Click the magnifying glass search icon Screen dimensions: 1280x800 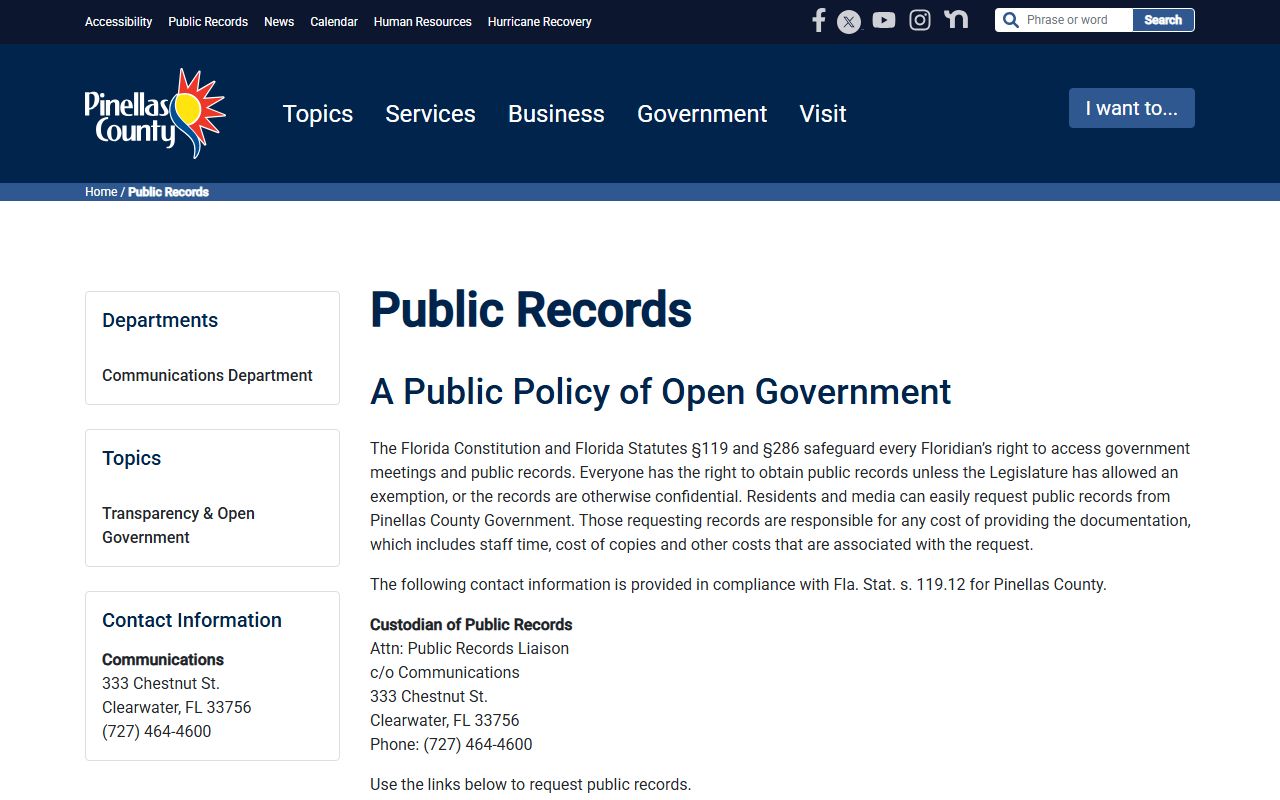tap(1010, 20)
